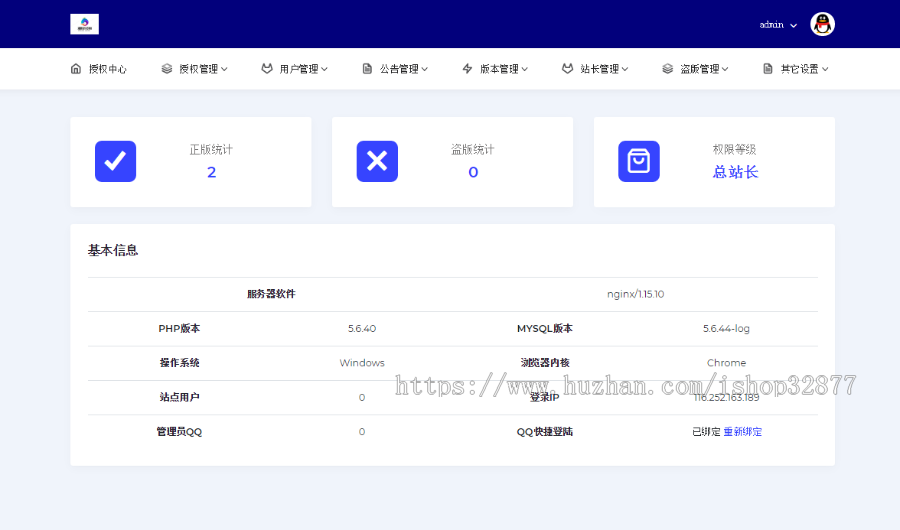Click the document icon beside 公告管理
Image resolution: width=900 pixels, height=530 pixels.
[367, 69]
